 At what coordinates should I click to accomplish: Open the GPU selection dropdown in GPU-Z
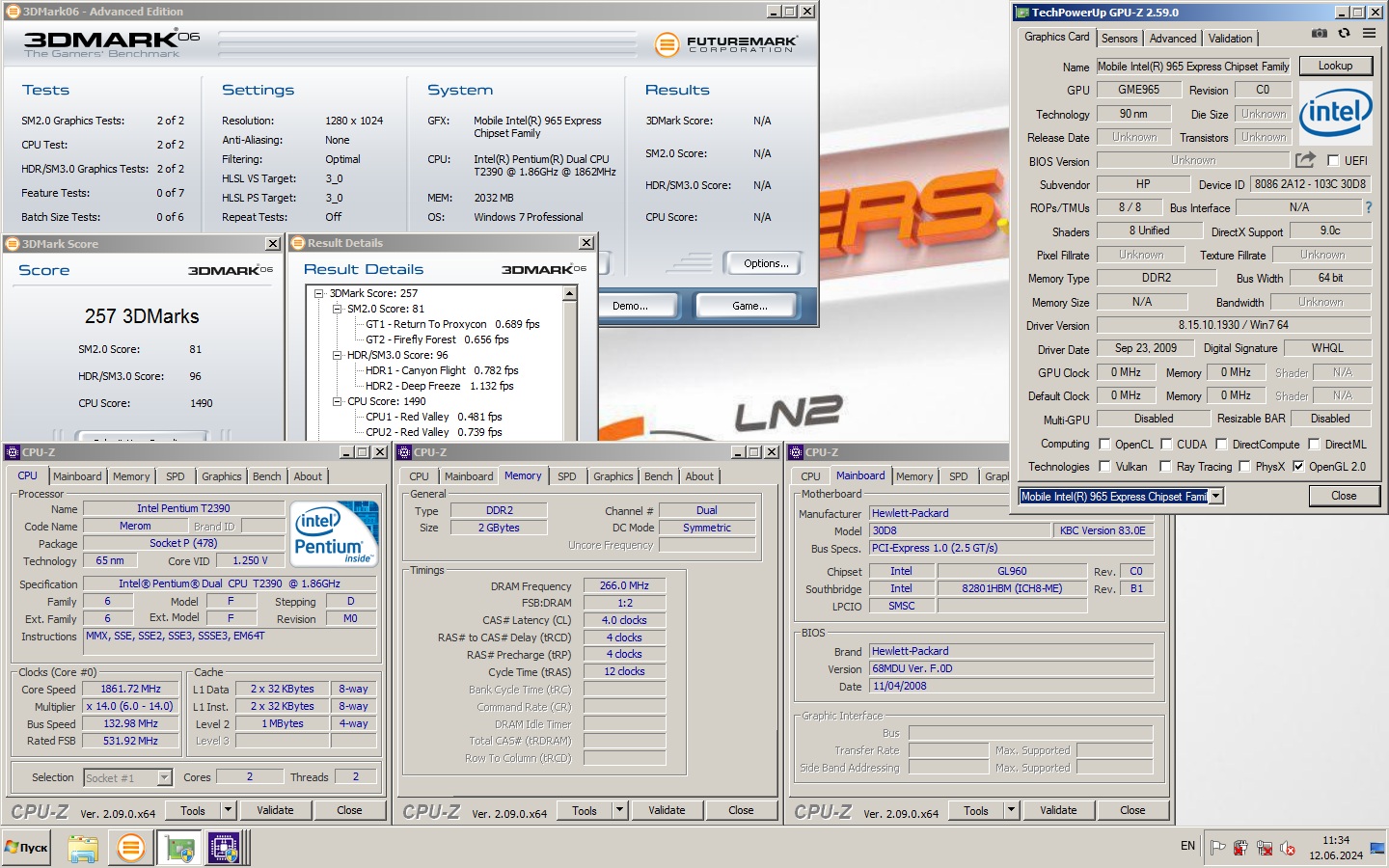[1215, 496]
